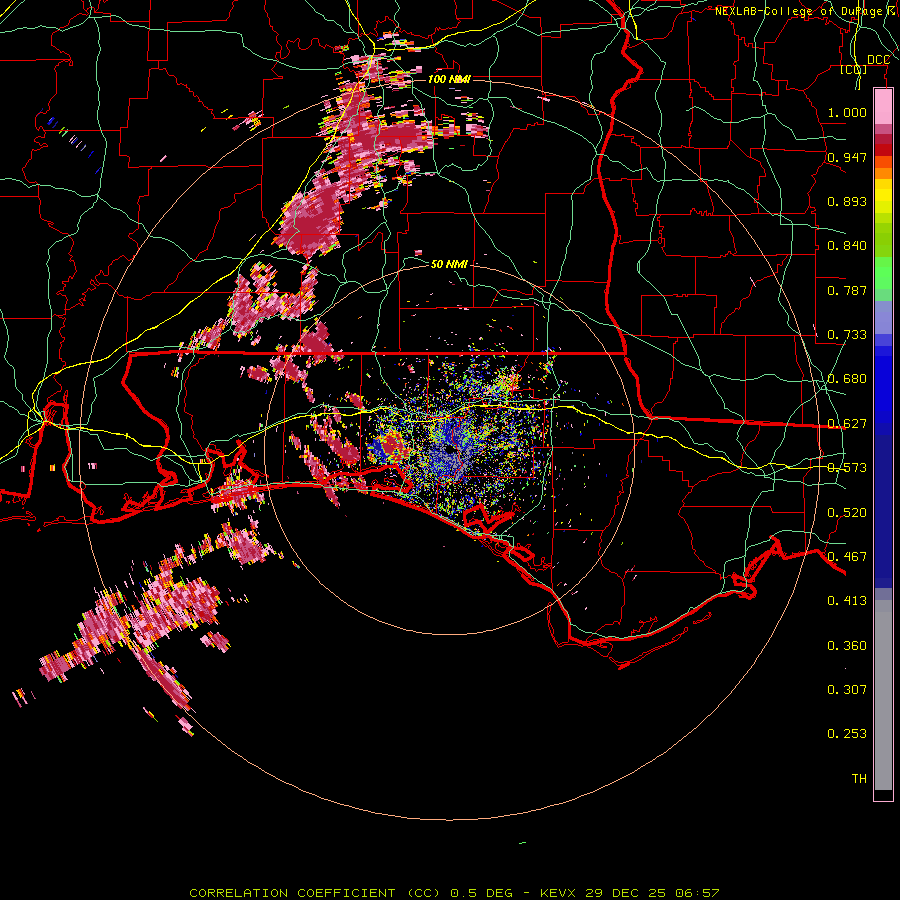Click the 0.733 scale value
The height and width of the screenshot is (900, 900).
click(847, 335)
